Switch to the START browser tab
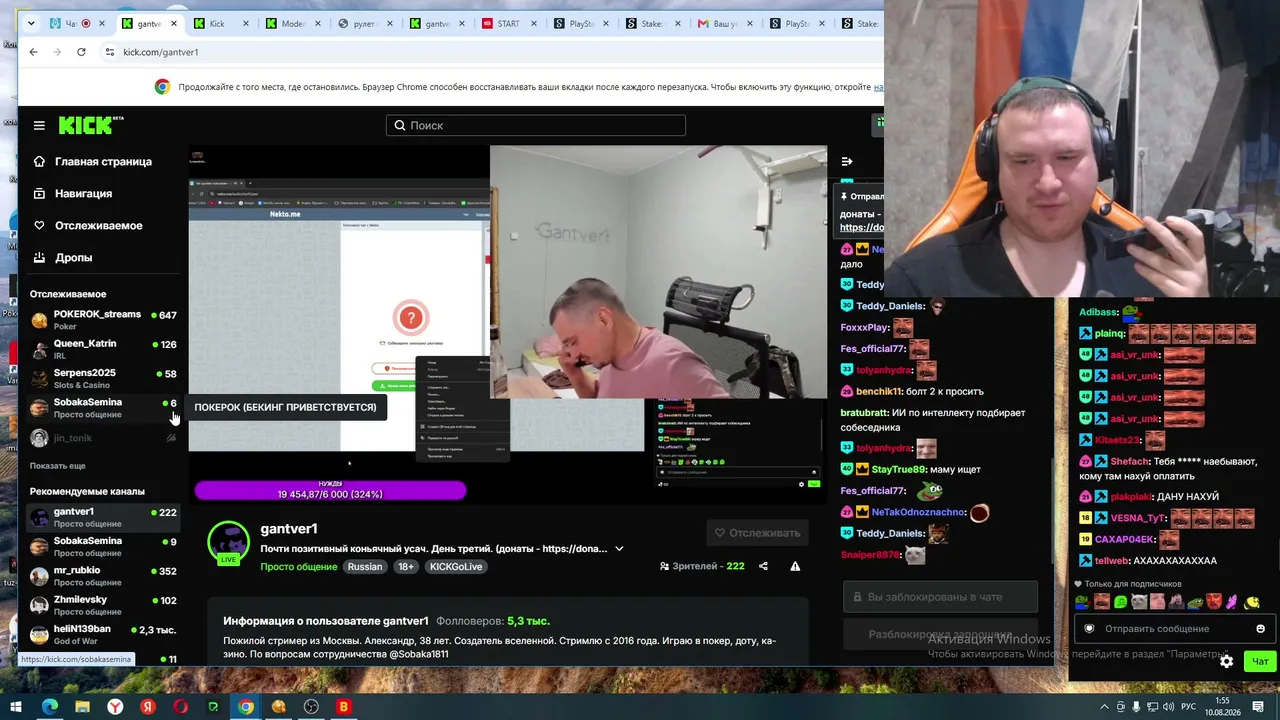 (511, 23)
